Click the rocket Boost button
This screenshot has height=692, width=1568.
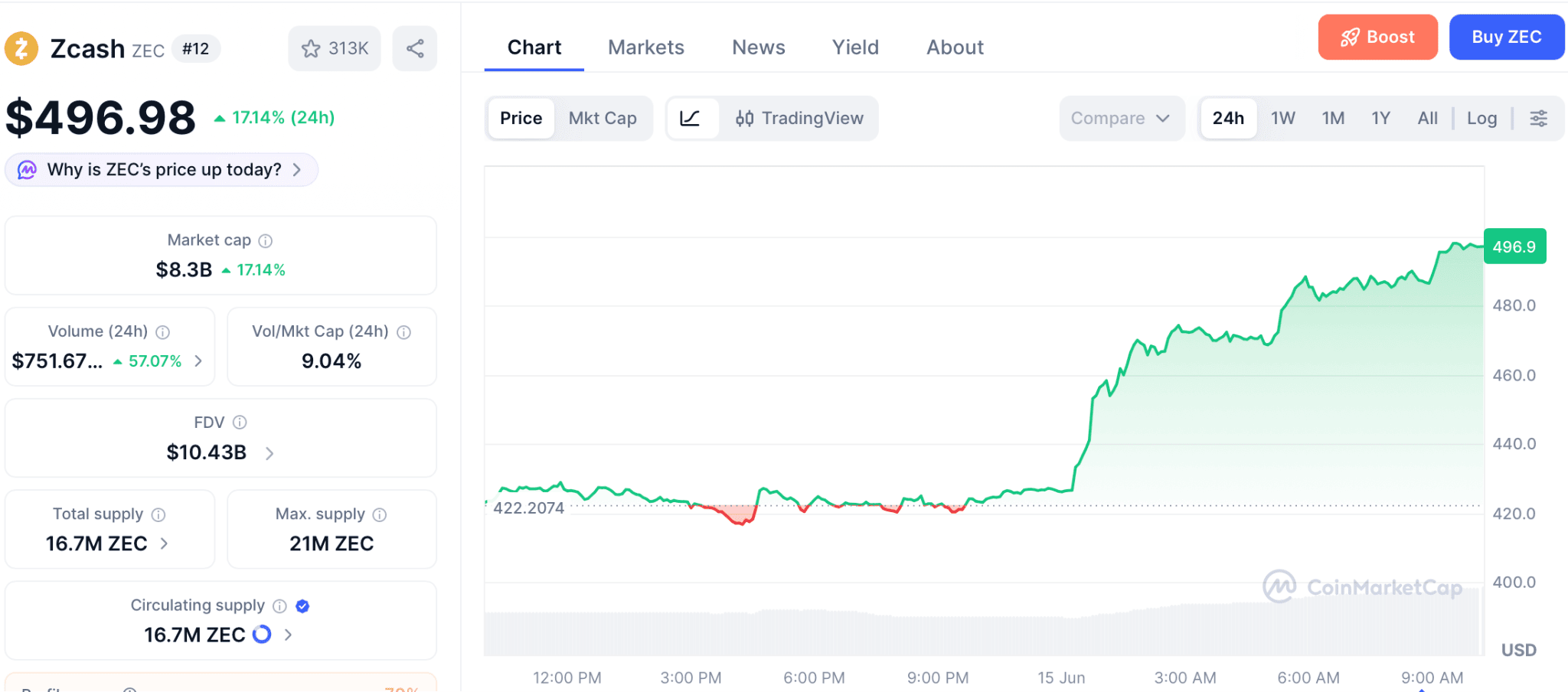click(1378, 37)
